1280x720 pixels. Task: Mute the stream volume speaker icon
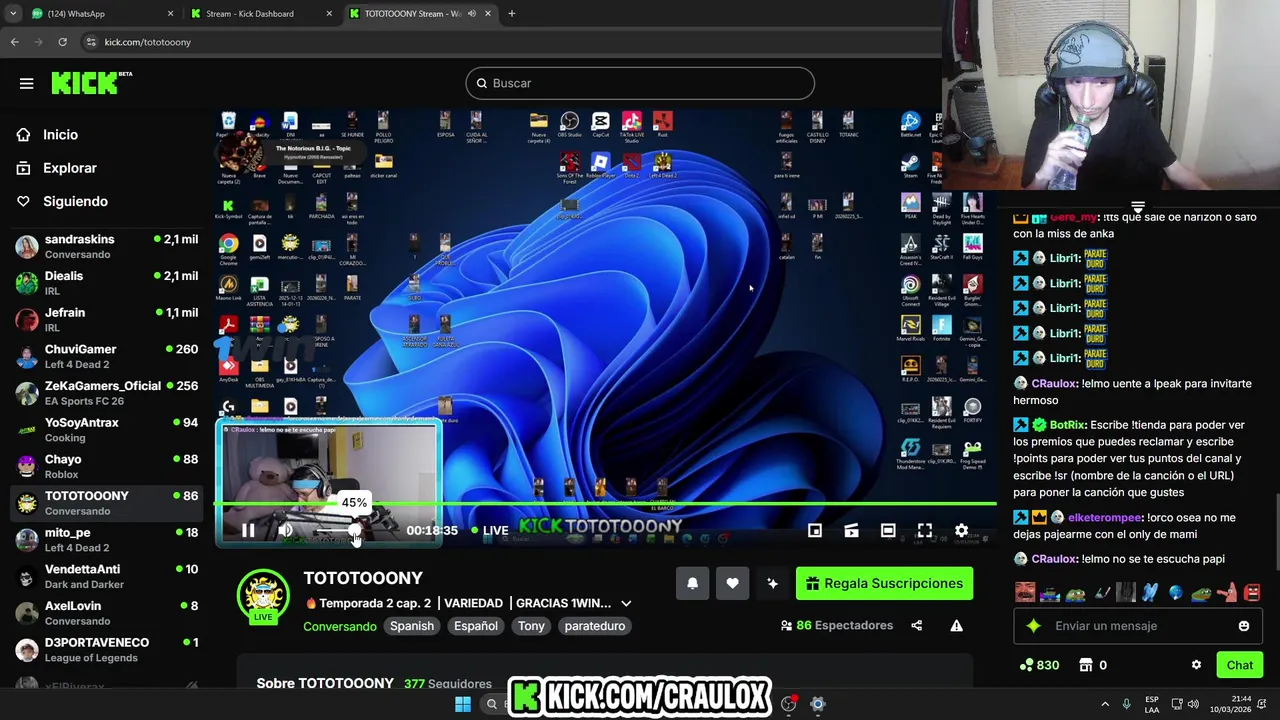[x=285, y=531]
